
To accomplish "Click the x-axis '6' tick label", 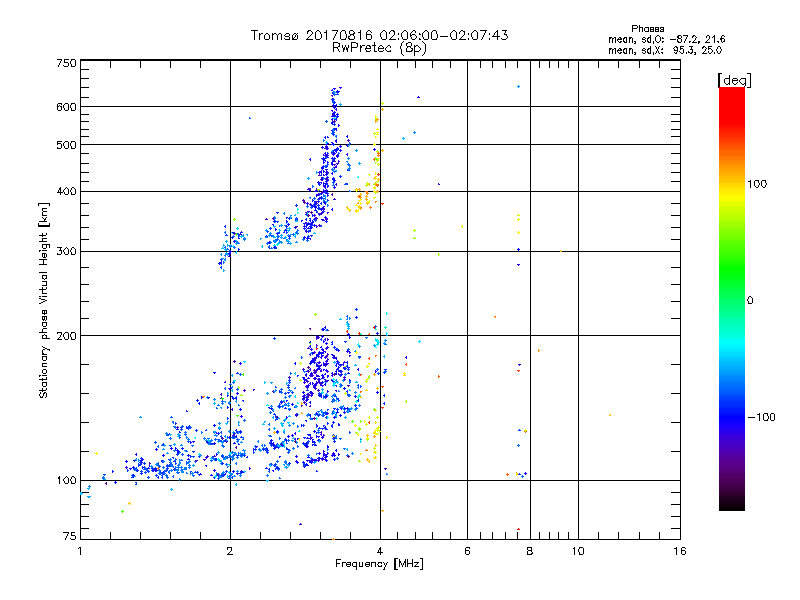I will click(x=467, y=551).
